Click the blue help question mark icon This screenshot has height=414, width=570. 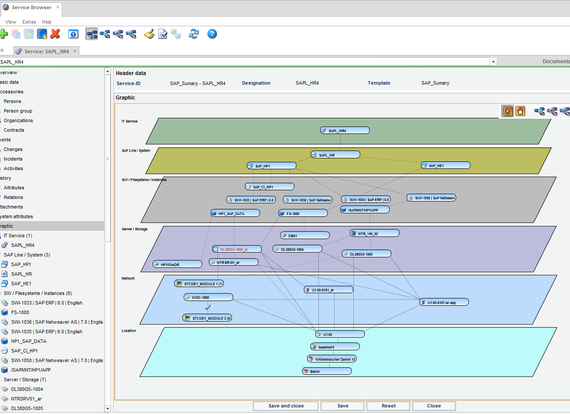click(x=212, y=34)
